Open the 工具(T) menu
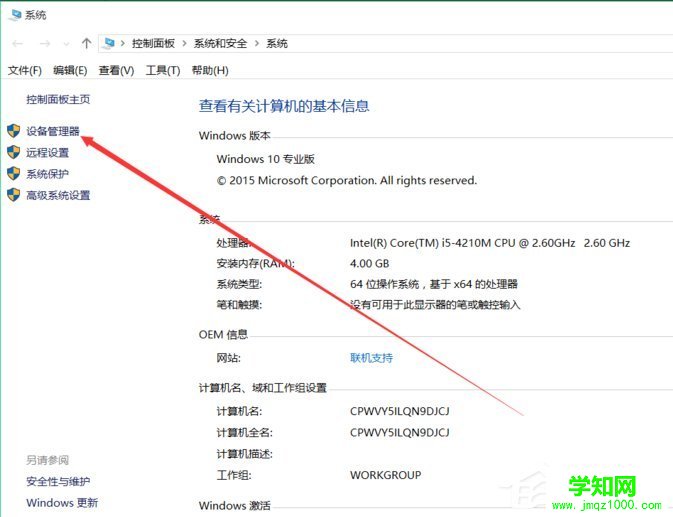The height and width of the screenshot is (517, 673). point(163,70)
